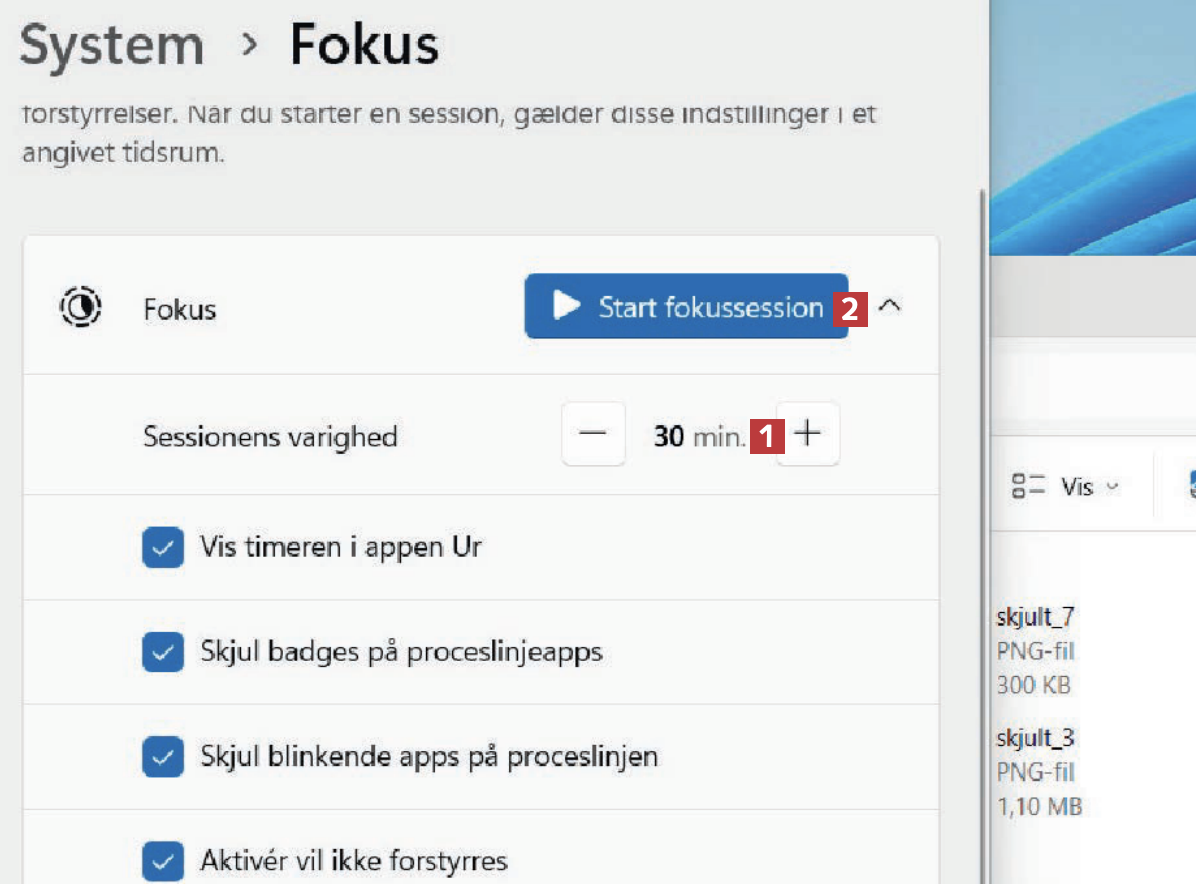1196x884 pixels.
Task: Click the Fokus breadcrumb title
Action: point(364,46)
